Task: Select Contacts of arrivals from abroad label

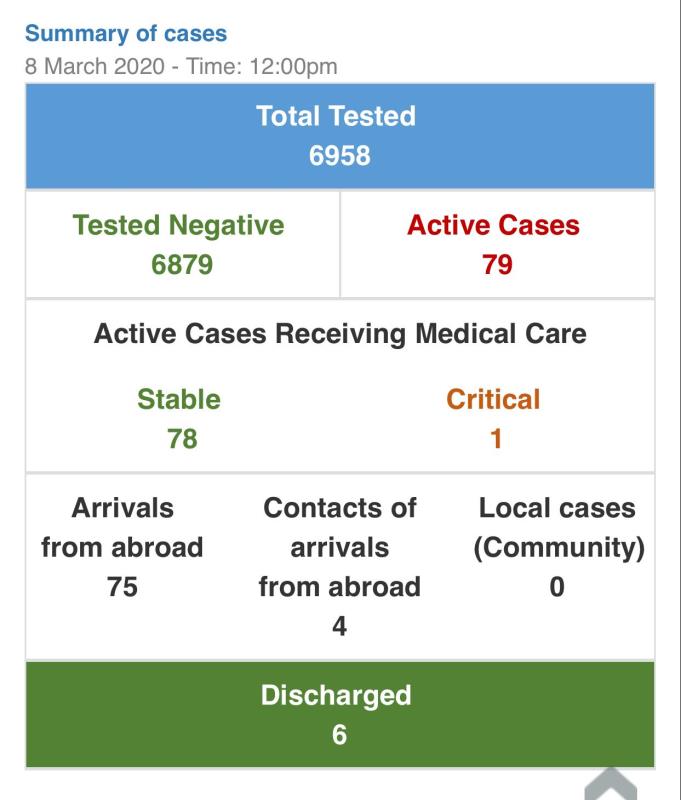Action: point(340,547)
